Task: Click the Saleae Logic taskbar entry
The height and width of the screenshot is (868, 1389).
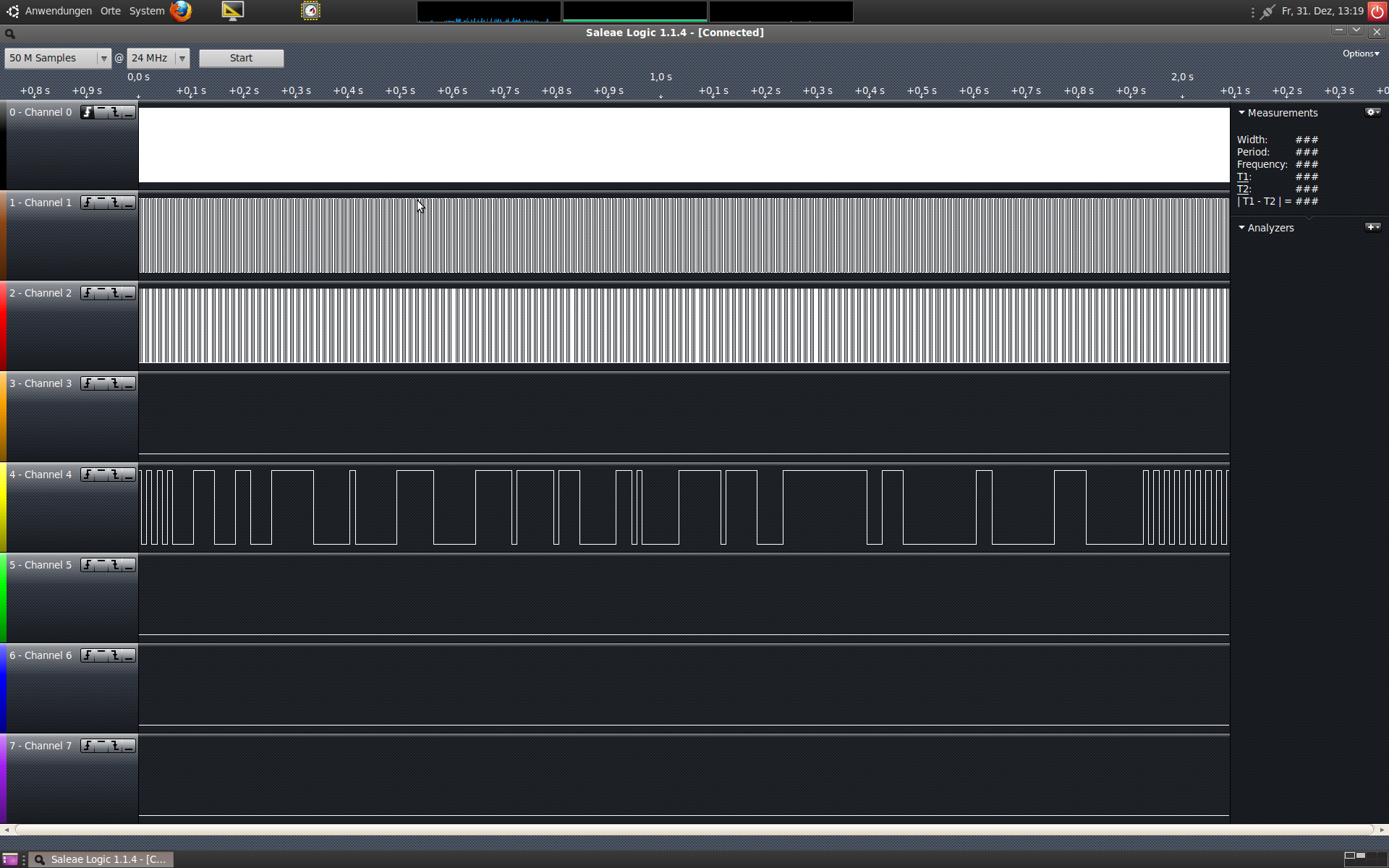Action: tap(101, 859)
